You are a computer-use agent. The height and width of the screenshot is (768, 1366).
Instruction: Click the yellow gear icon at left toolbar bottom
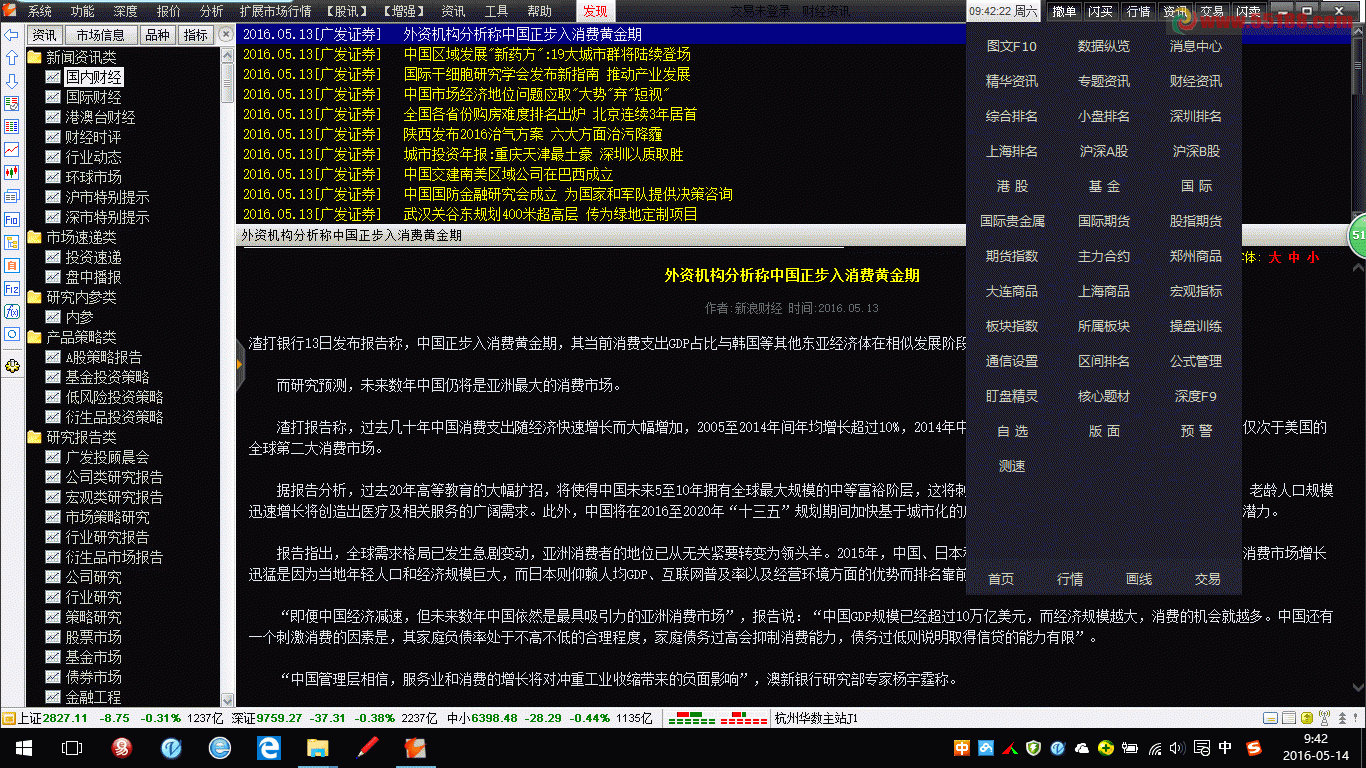pyautogui.click(x=11, y=367)
